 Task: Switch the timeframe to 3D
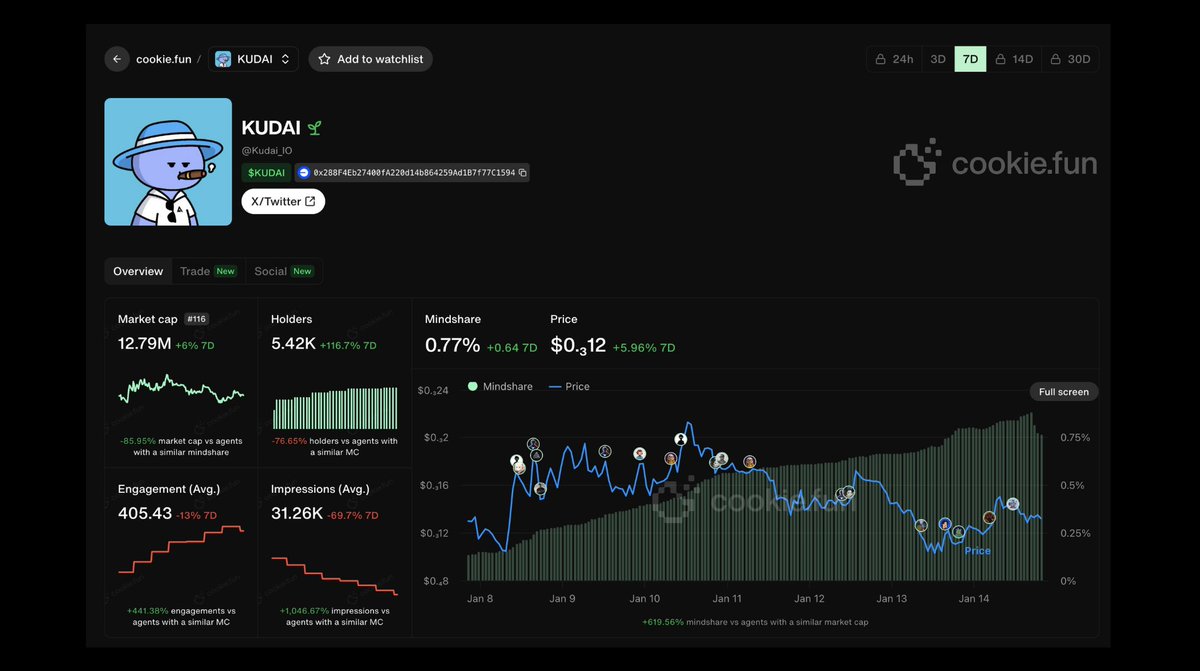point(937,59)
